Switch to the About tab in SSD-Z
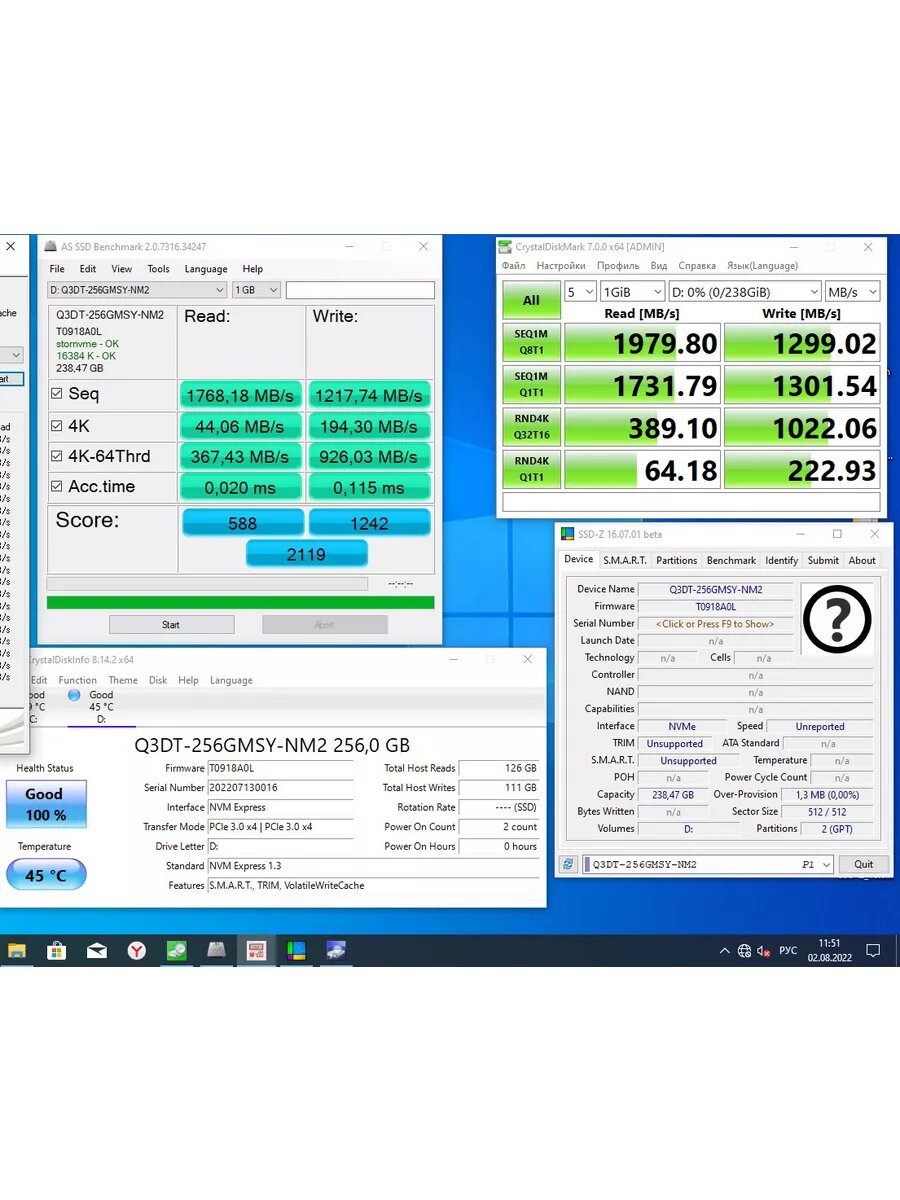900x1200 pixels. (x=862, y=560)
